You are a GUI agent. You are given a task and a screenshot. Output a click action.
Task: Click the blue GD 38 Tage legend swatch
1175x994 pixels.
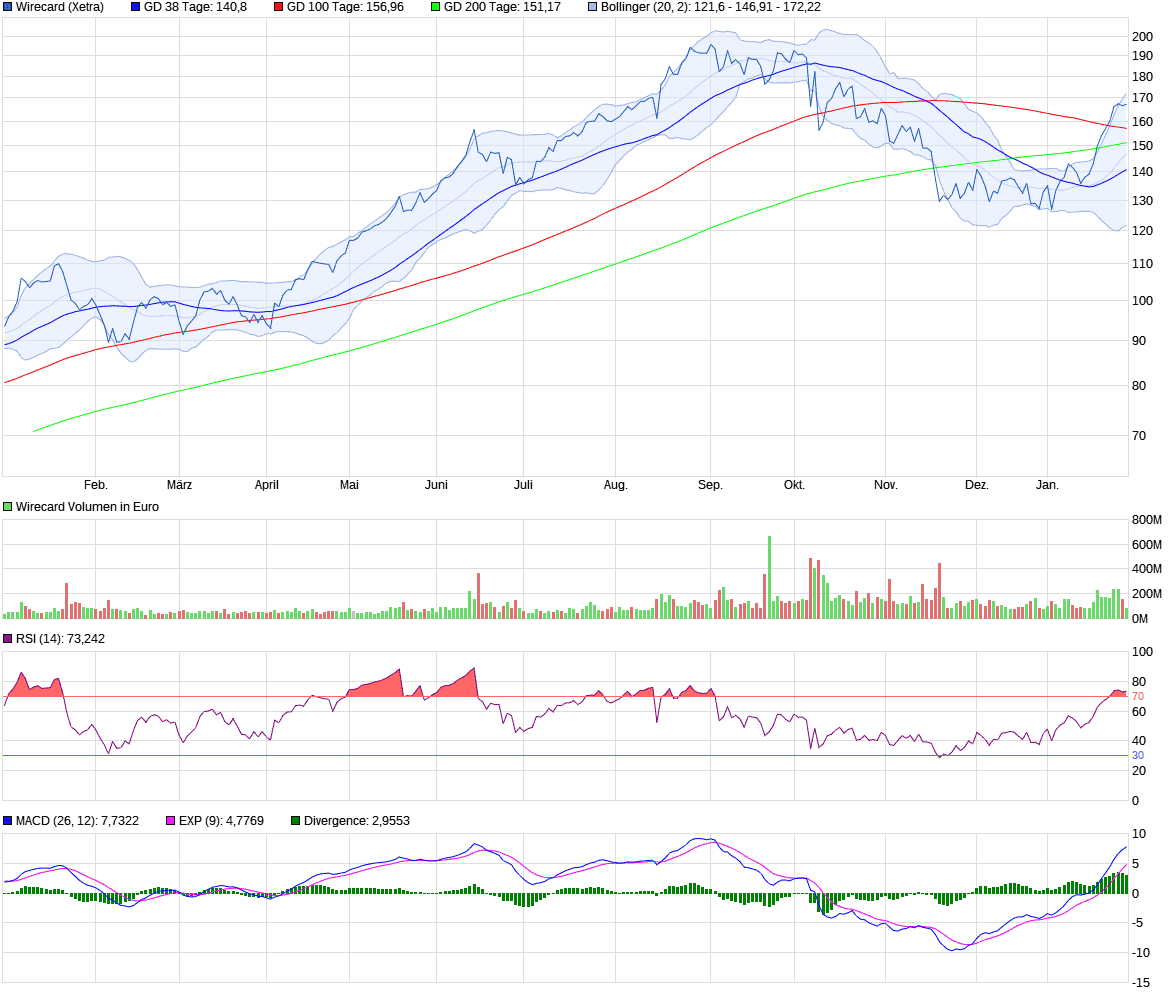tap(136, 7)
